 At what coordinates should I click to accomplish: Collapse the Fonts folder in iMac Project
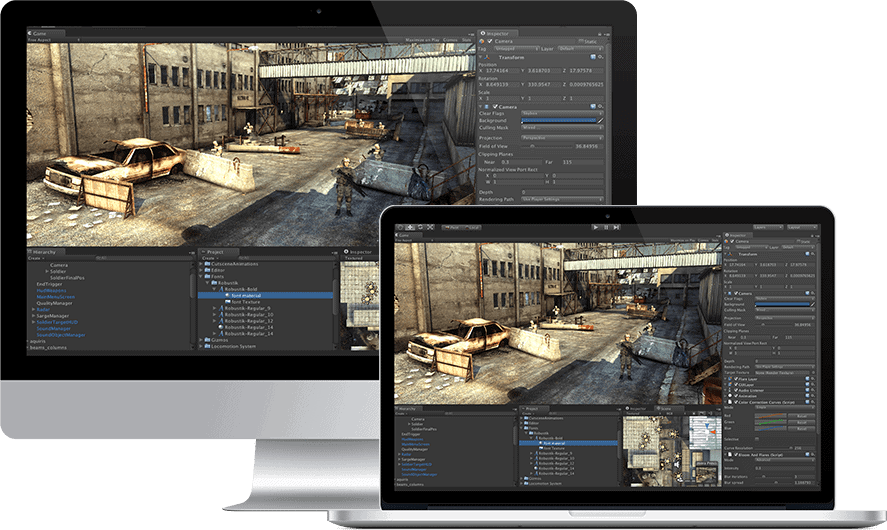point(201,276)
